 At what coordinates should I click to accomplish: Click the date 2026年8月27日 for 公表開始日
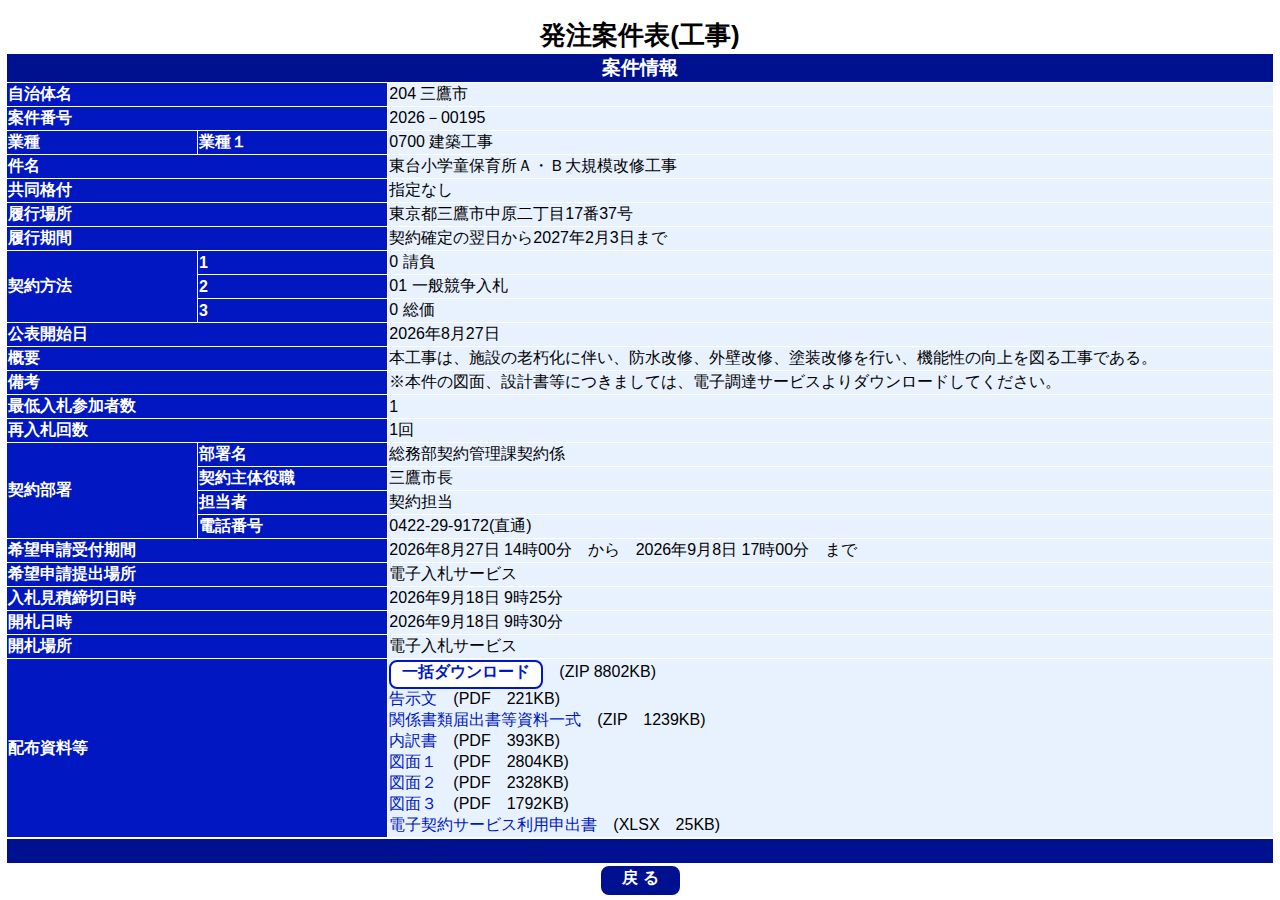click(x=444, y=334)
